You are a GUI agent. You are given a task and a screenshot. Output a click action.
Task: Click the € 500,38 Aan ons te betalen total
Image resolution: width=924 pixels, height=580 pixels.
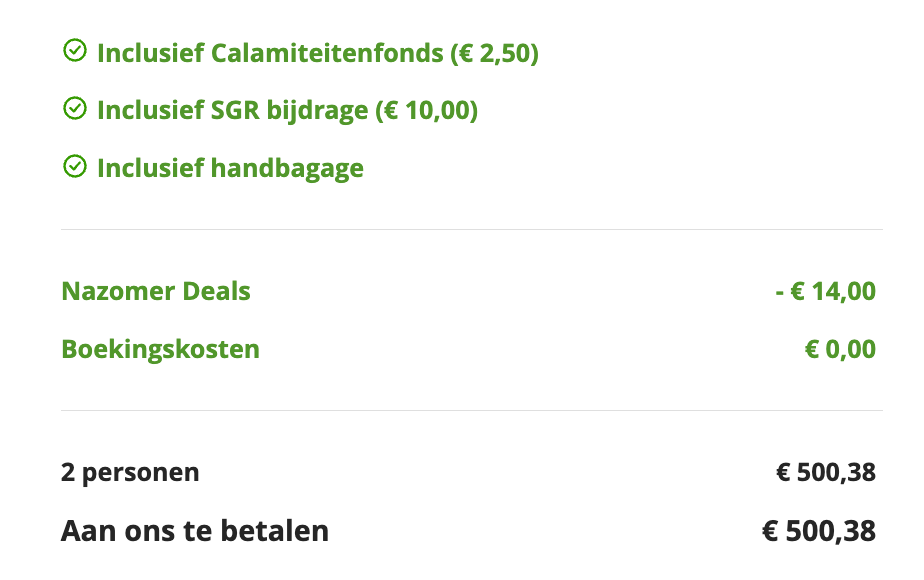(x=819, y=530)
